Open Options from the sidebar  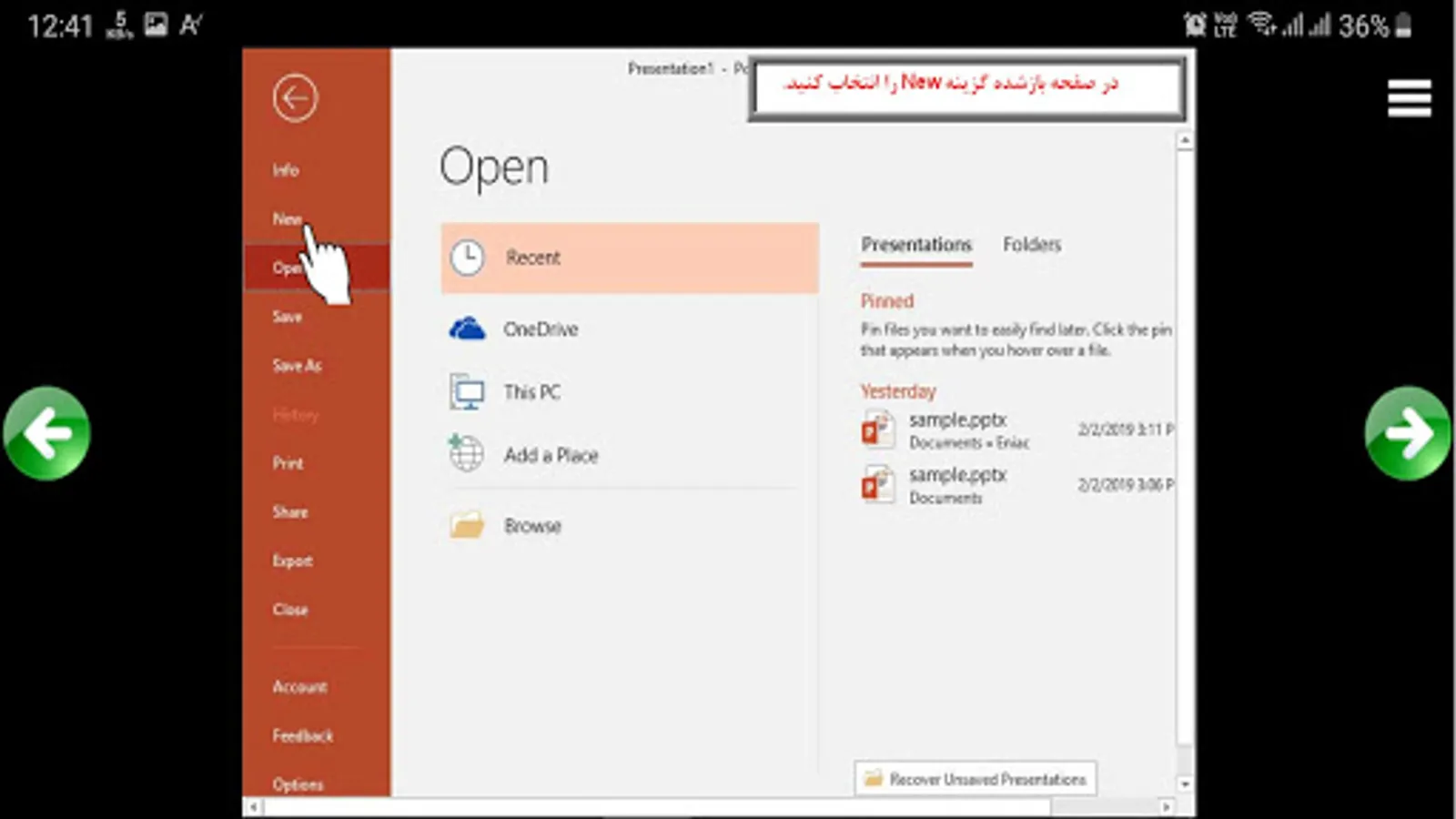(298, 784)
